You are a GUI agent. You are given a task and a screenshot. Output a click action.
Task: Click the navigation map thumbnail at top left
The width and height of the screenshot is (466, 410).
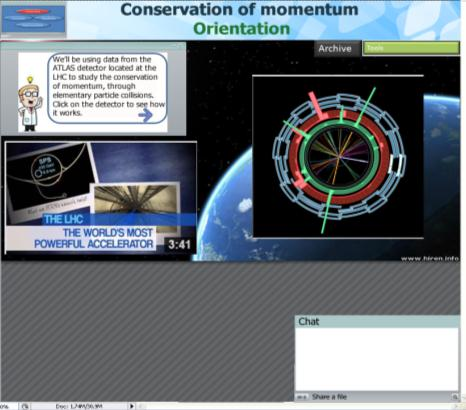pos(33,19)
